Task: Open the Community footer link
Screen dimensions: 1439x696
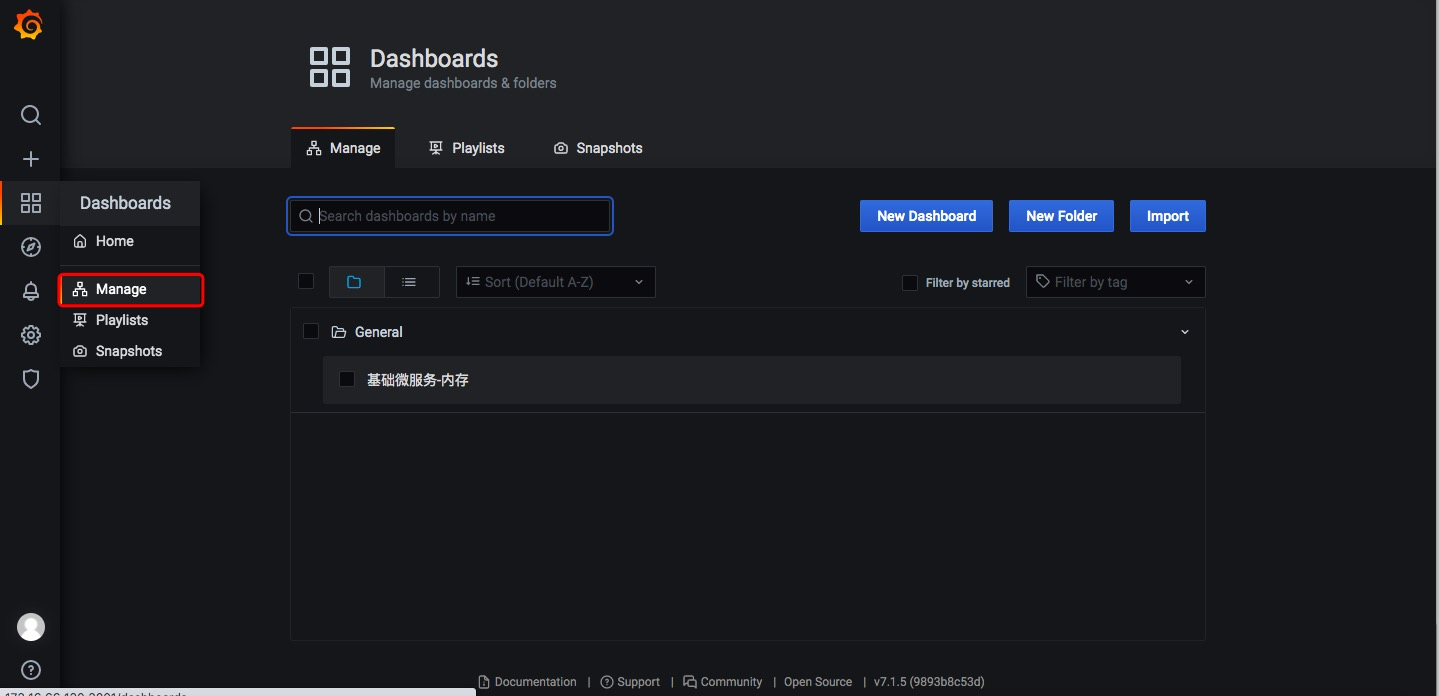Action: (723, 682)
